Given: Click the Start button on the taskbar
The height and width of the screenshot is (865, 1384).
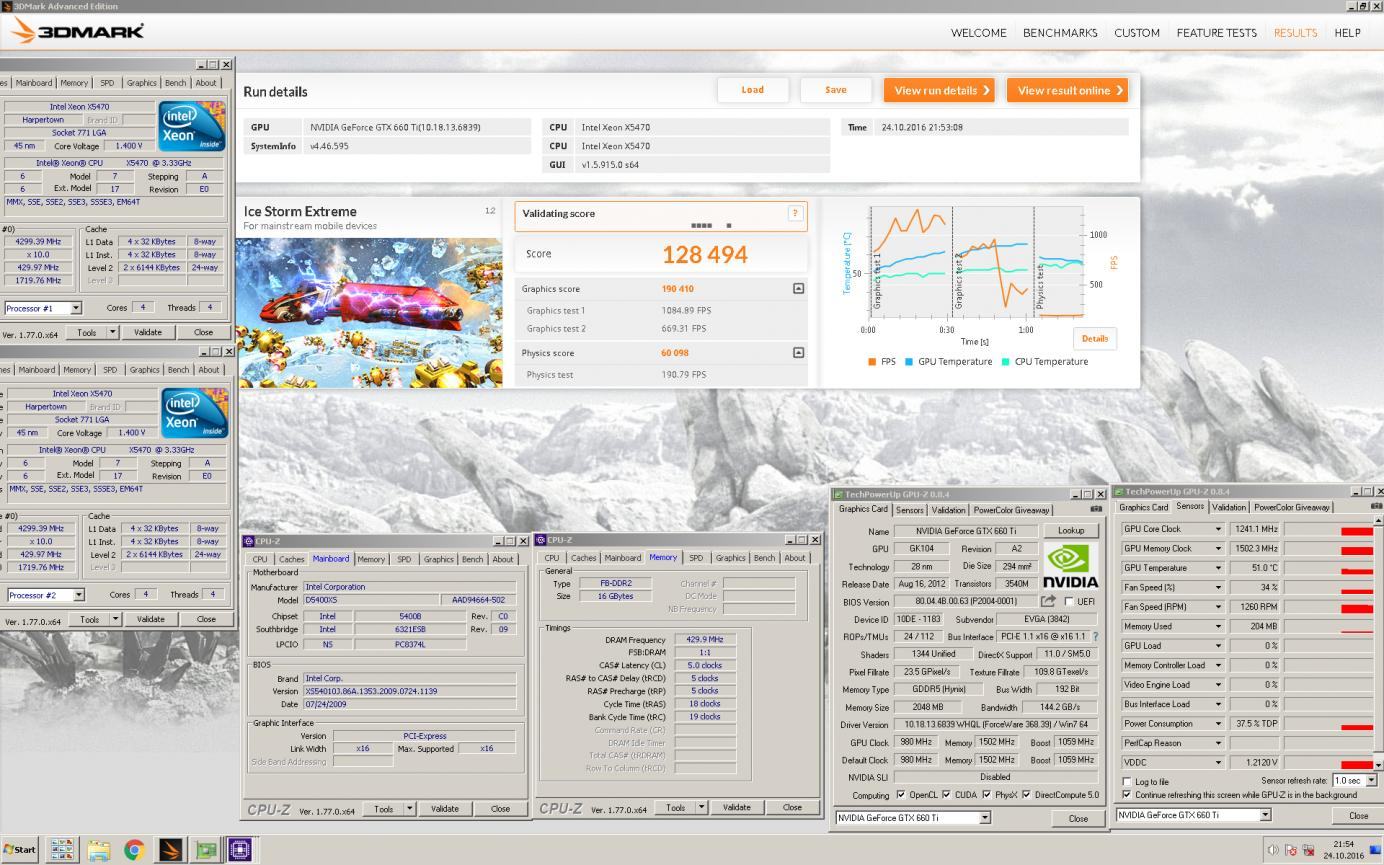Looking at the screenshot, I should 20,850.
